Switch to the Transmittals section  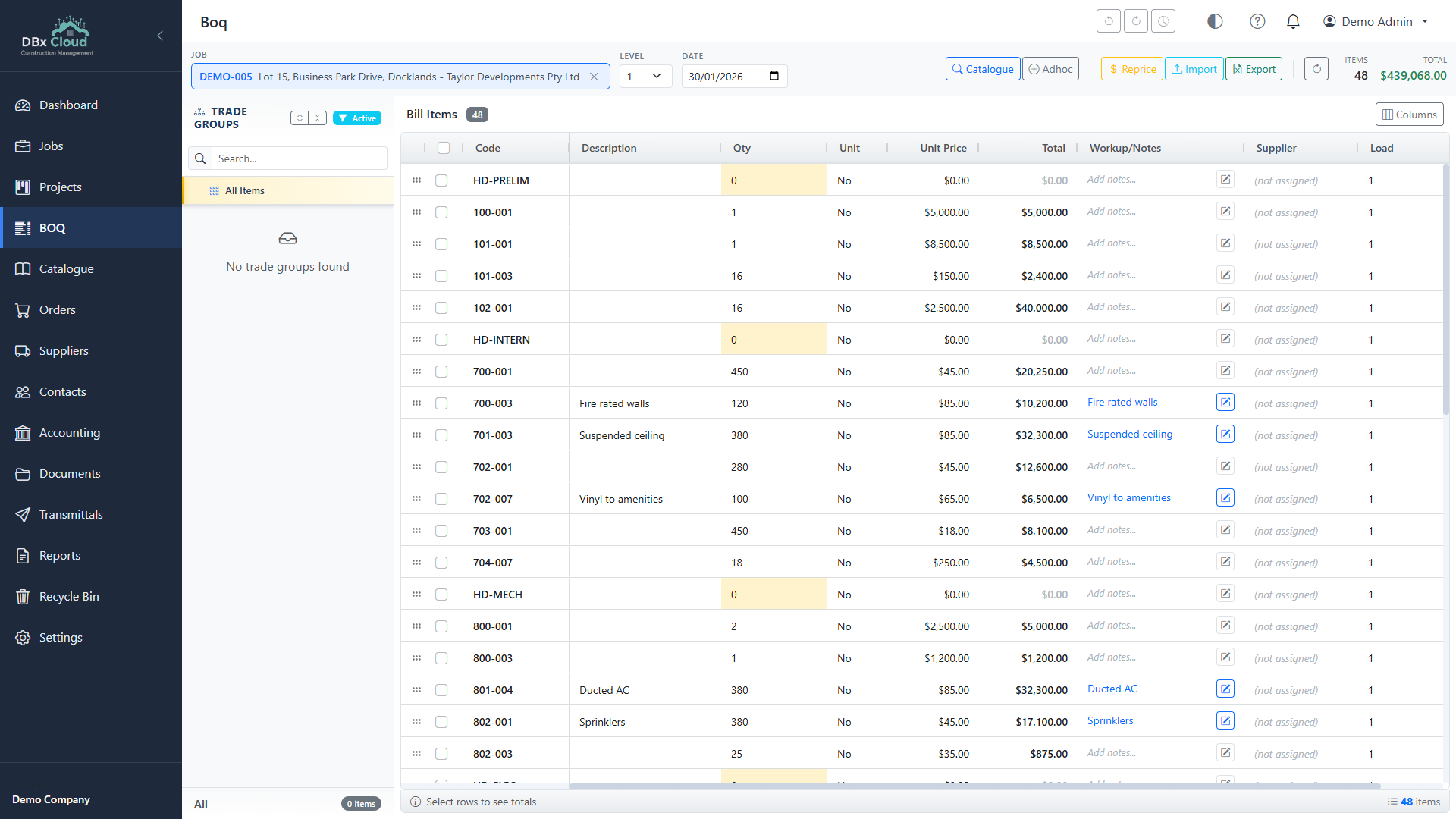(71, 514)
